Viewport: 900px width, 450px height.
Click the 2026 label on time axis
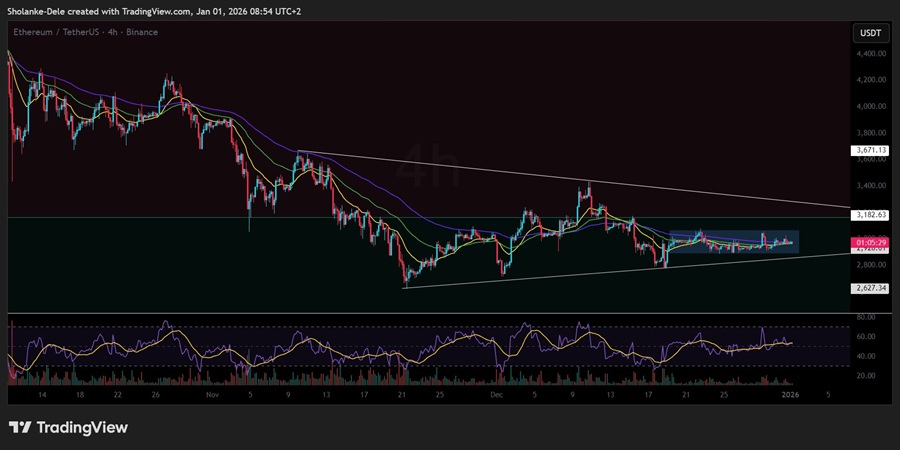click(790, 395)
